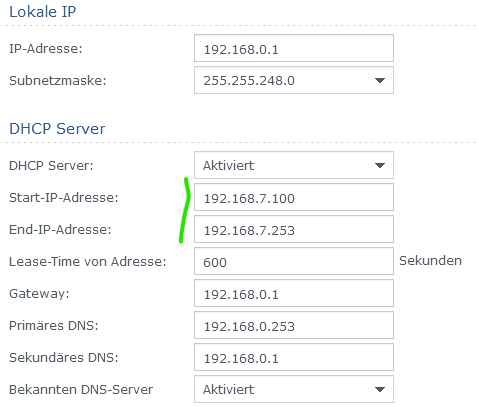479x407 pixels.
Task: Click the Sekunden unit text
Action: coord(430,261)
